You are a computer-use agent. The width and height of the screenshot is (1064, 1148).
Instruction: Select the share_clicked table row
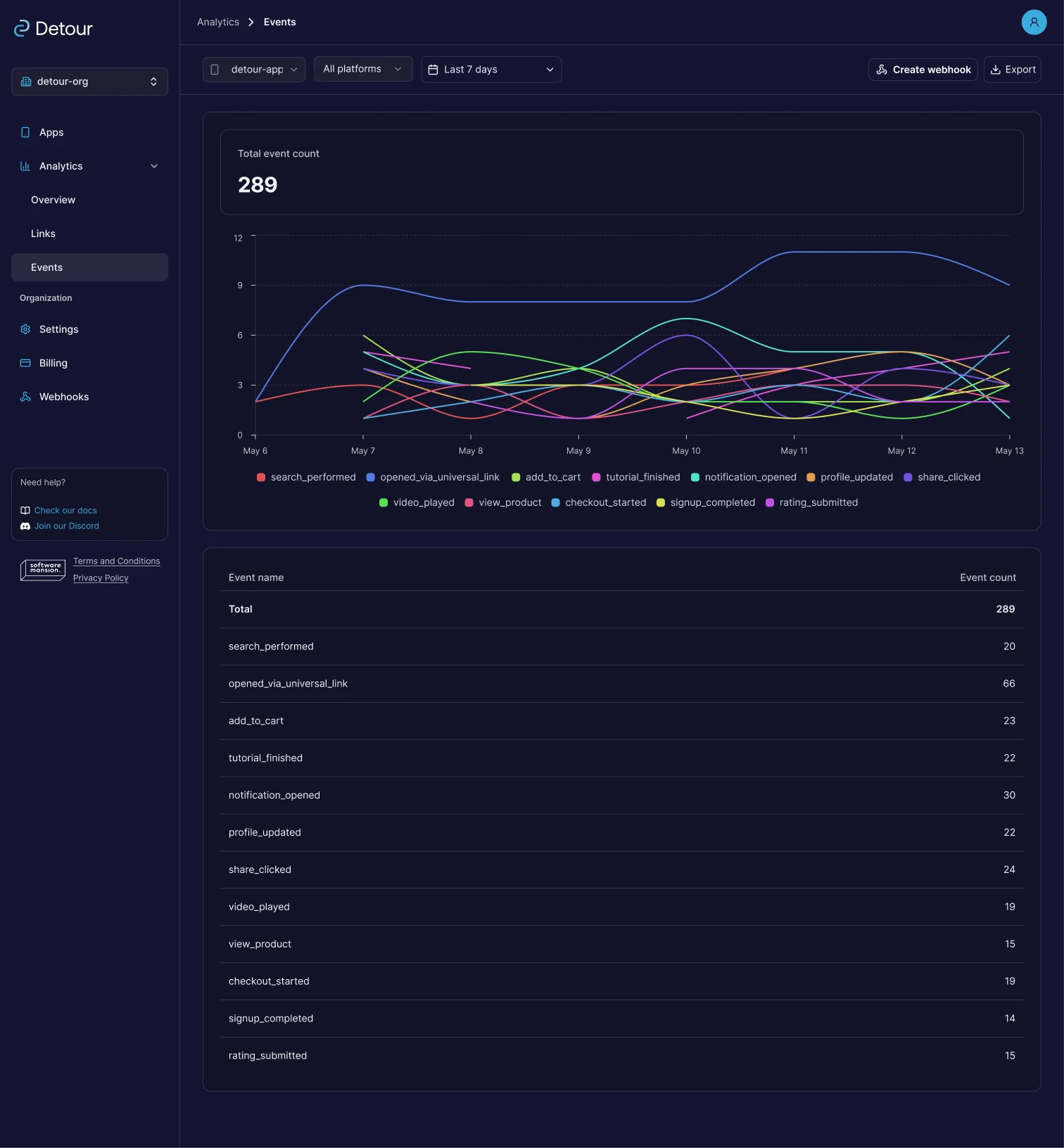click(622, 870)
